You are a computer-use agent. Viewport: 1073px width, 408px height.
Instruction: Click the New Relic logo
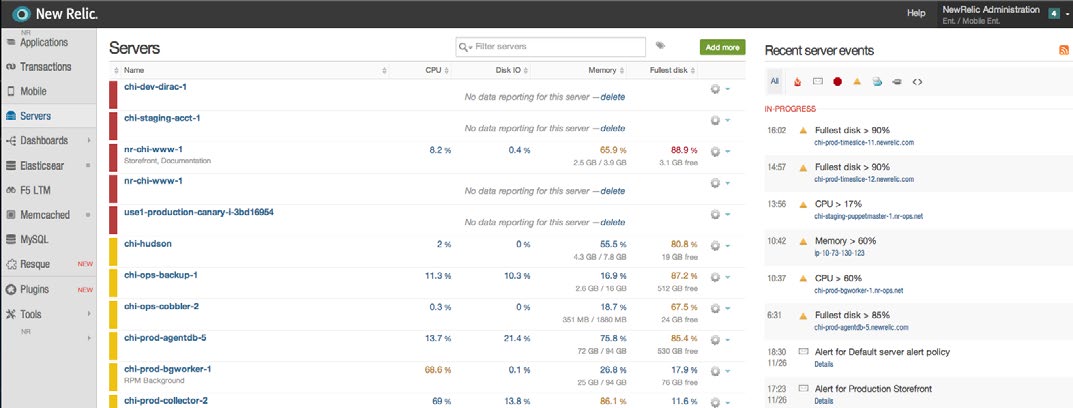[x=55, y=13]
